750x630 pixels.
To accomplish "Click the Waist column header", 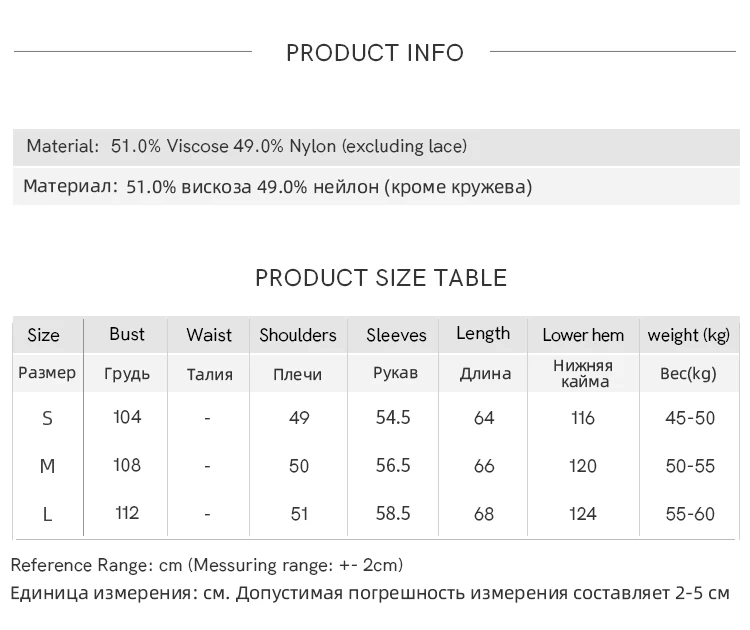I will [x=209, y=335].
